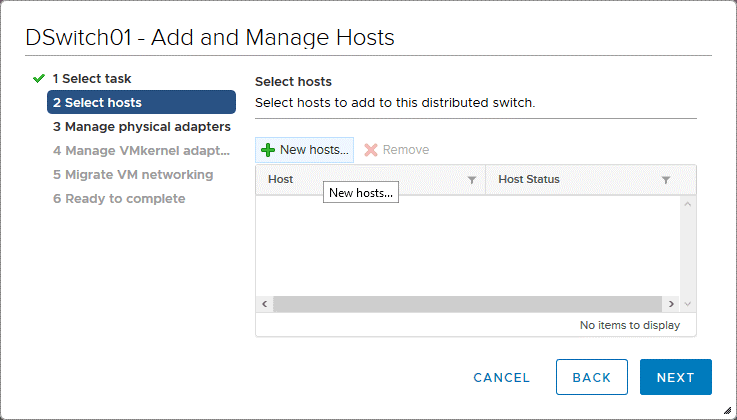Click the down arrow of vertical scrollbar
The image size is (737, 420).
point(687,304)
